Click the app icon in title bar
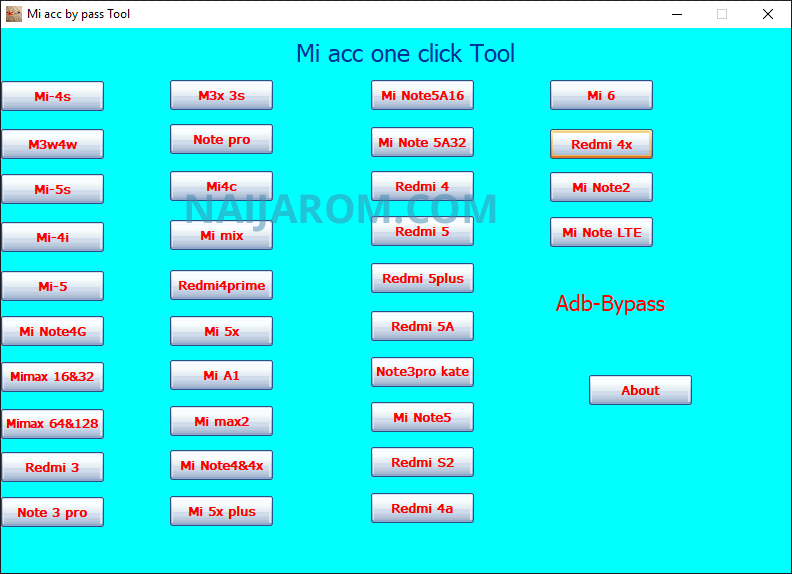 point(14,14)
